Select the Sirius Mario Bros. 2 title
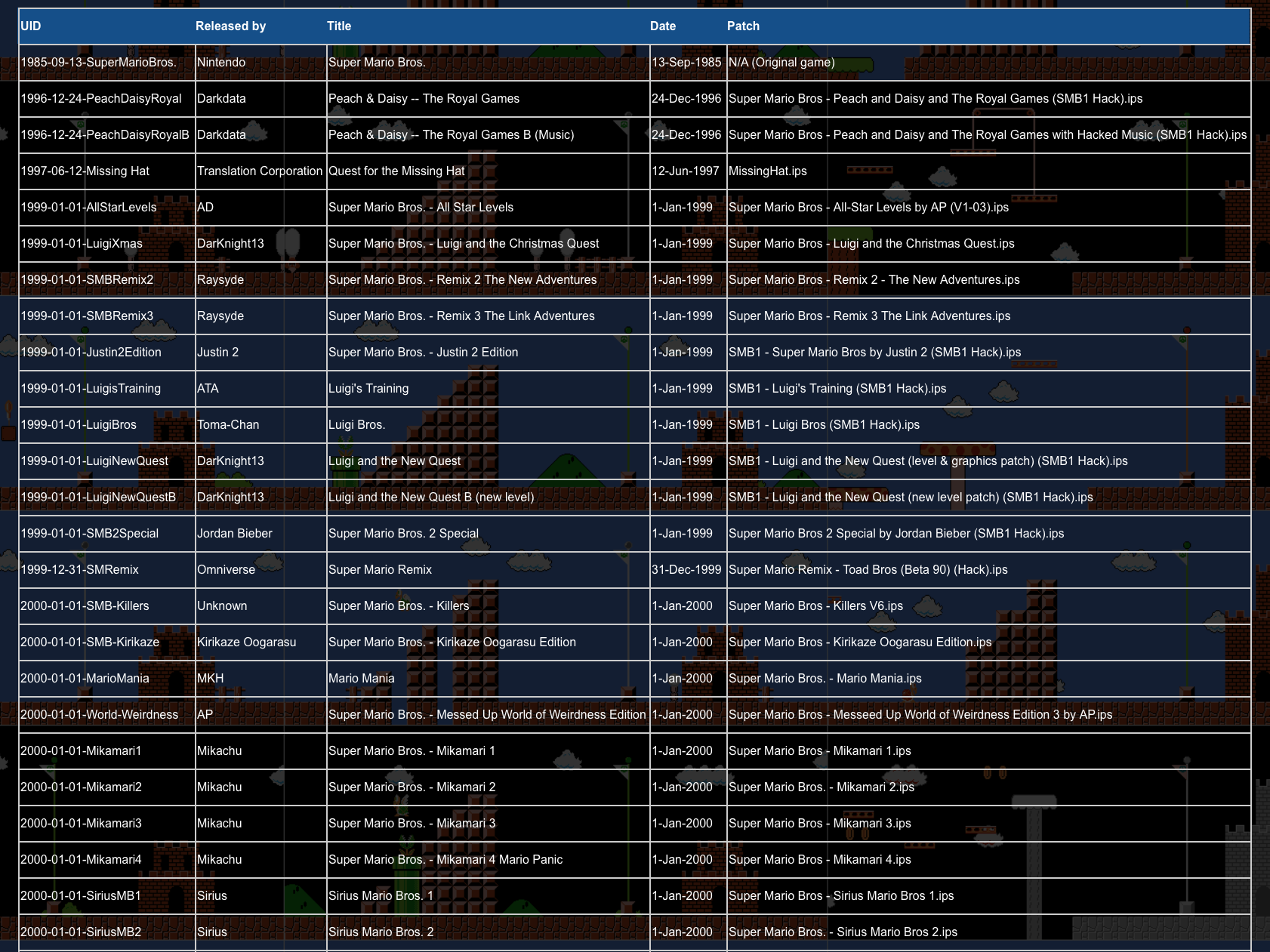1270x952 pixels. [x=488, y=932]
